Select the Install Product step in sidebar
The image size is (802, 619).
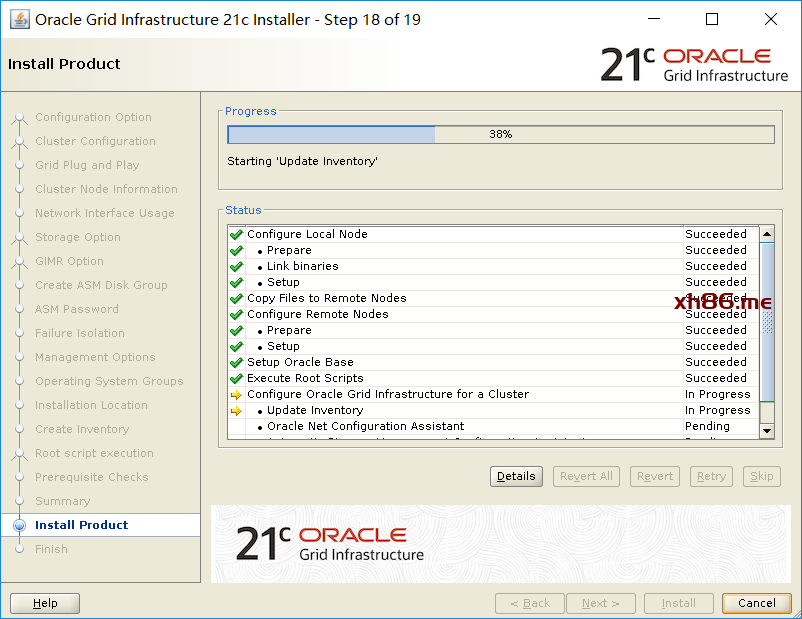click(x=82, y=525)
